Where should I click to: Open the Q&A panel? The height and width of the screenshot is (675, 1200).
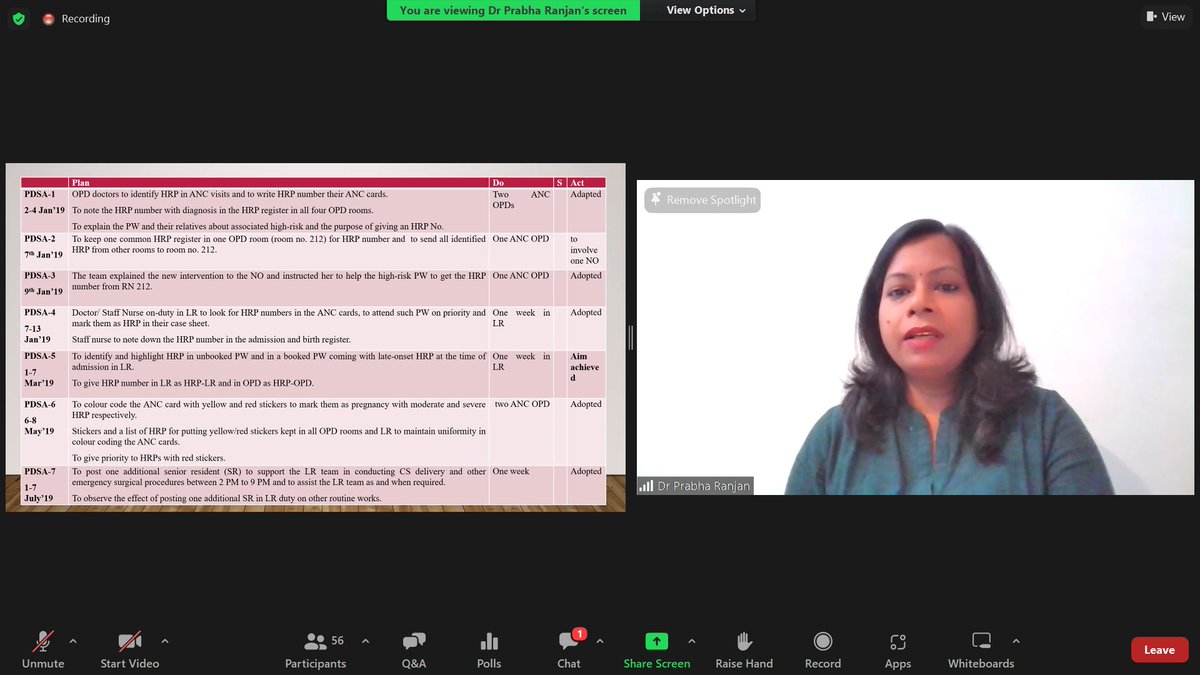[x=414, y=649]
